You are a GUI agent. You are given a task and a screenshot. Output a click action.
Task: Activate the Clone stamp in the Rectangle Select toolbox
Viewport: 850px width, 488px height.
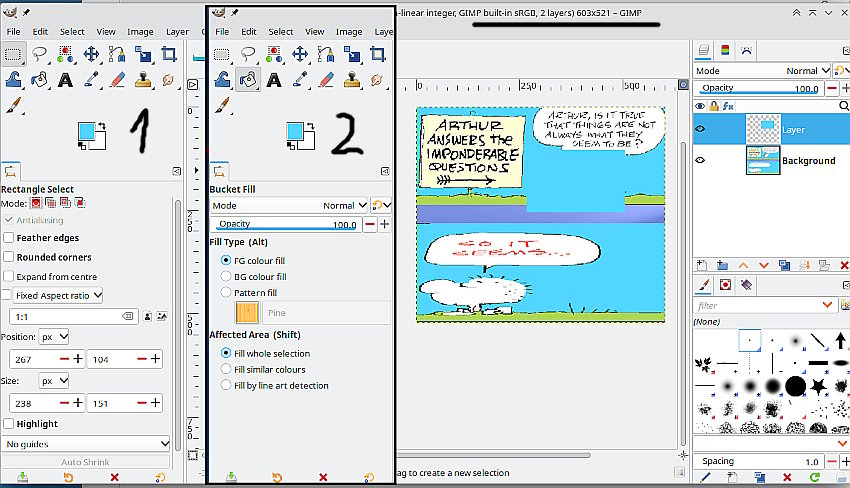(x=143, y=80)
